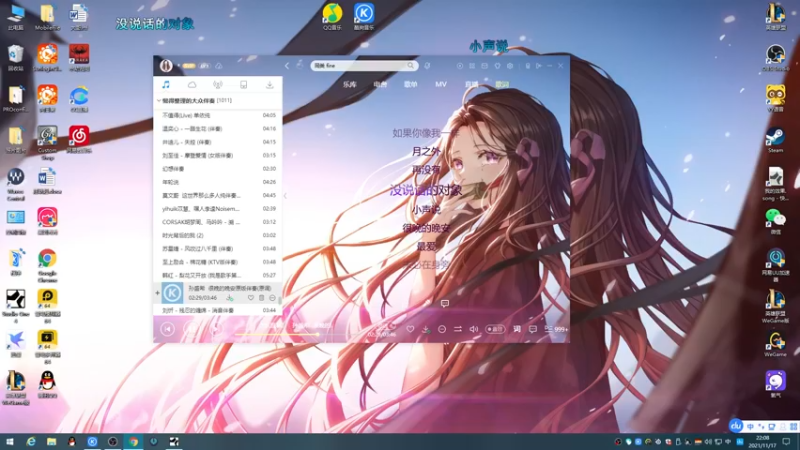
Task: Select the song row with duration 03:15
Action: click(218, 155)
